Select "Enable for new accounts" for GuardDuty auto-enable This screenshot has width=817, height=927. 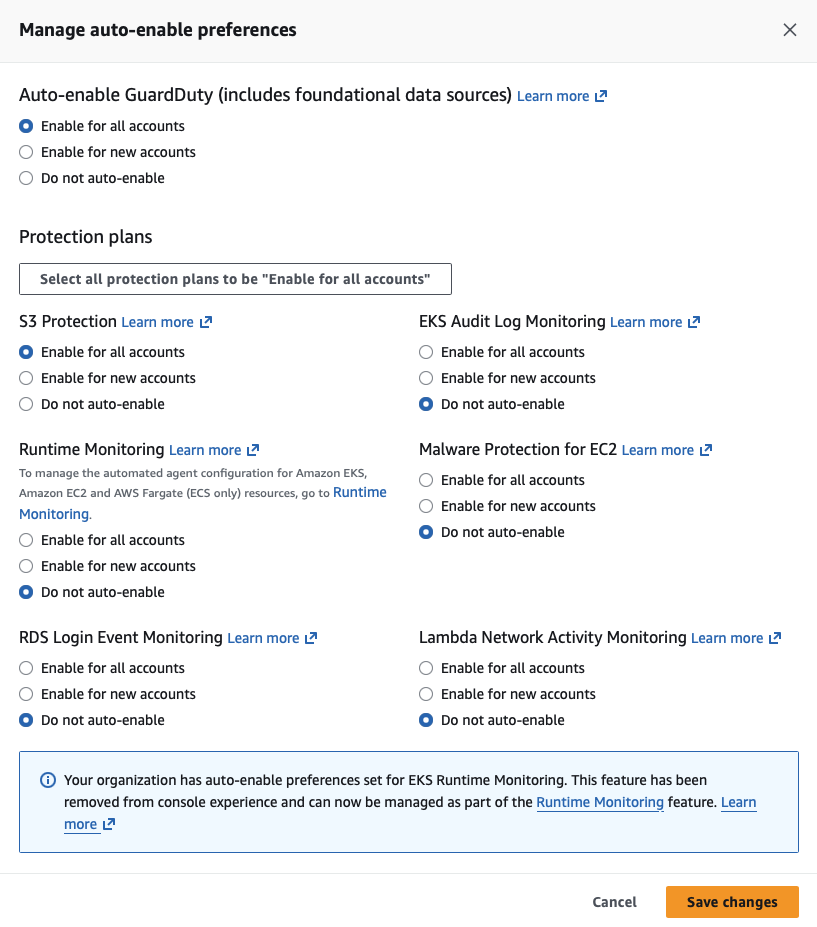(x=27, y=152)
